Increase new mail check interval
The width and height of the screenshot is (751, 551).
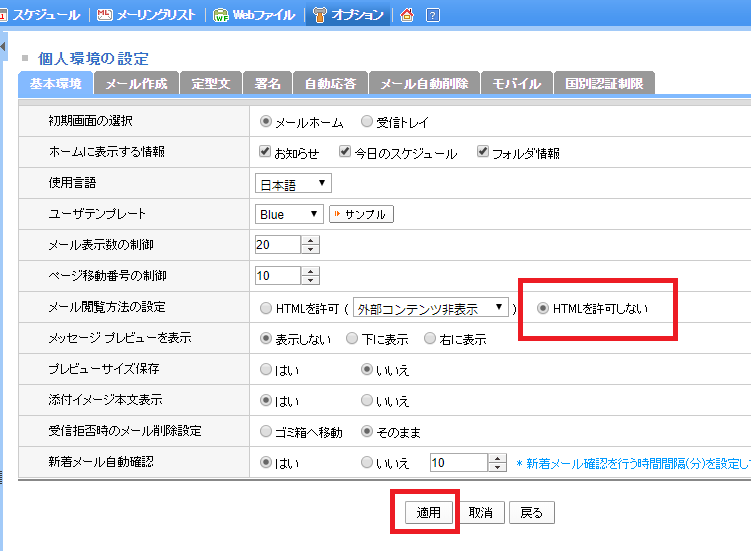pos(497,459)
